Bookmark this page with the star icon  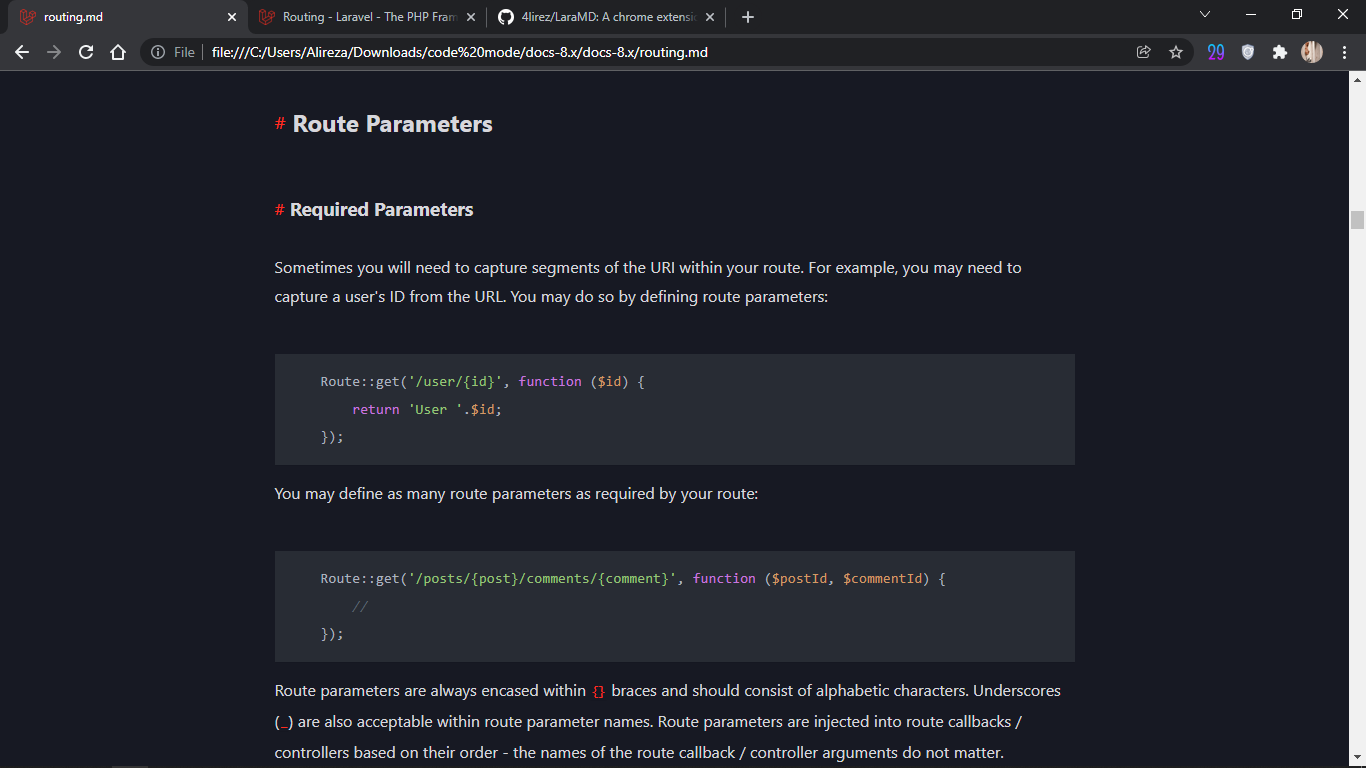click(x=1176, y=52)
